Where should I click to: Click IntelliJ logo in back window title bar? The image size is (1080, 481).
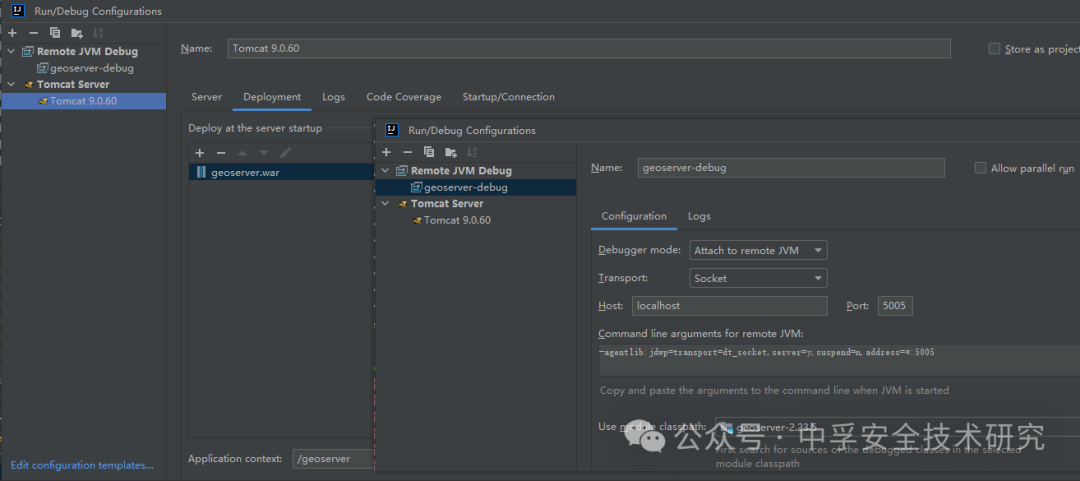tap(19, 11)
